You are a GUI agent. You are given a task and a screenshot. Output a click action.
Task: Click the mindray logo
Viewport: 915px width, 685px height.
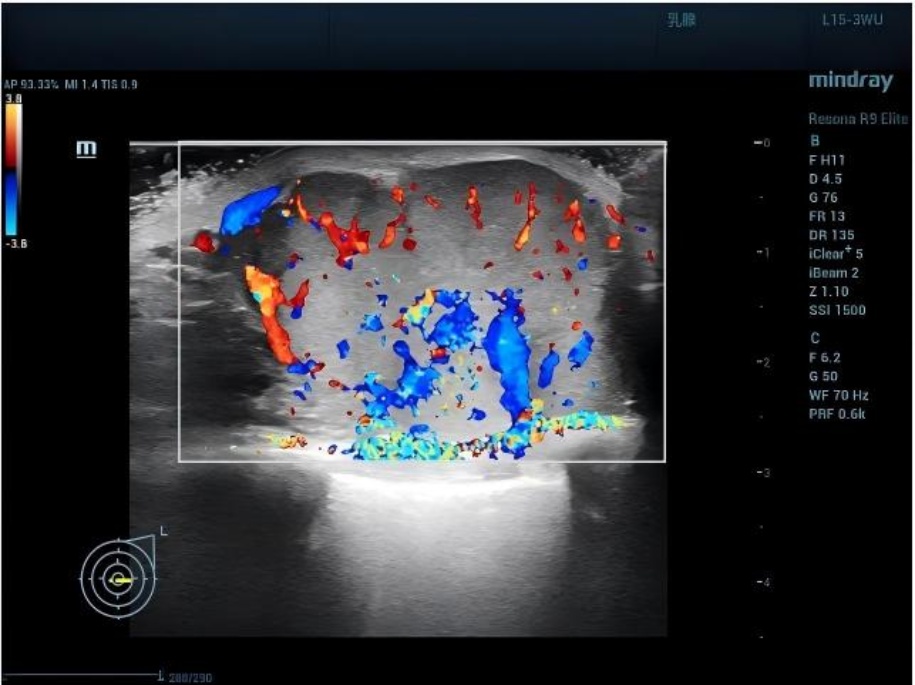click(x=850, y=81)
